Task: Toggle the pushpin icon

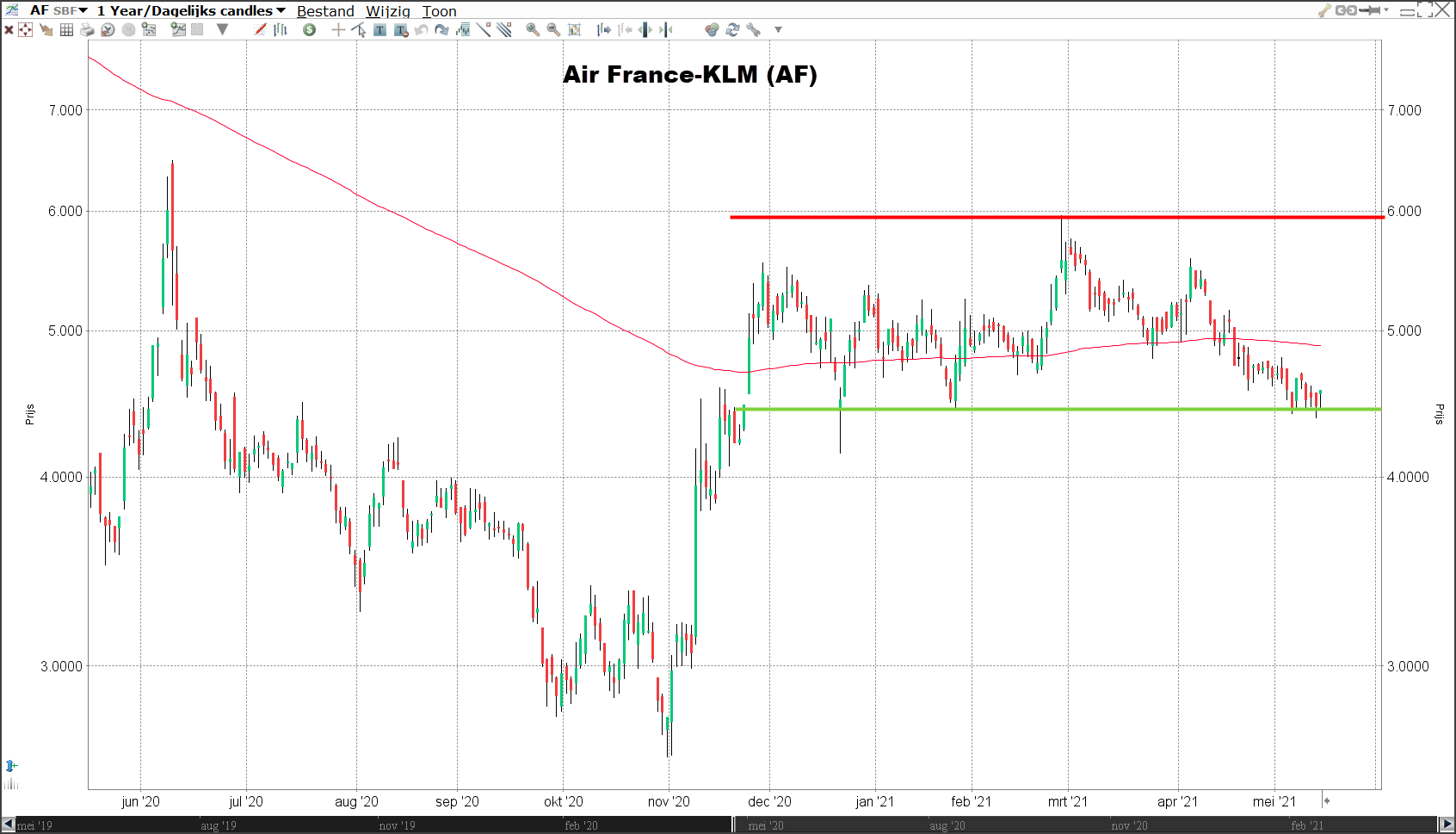Action: 1370,10
